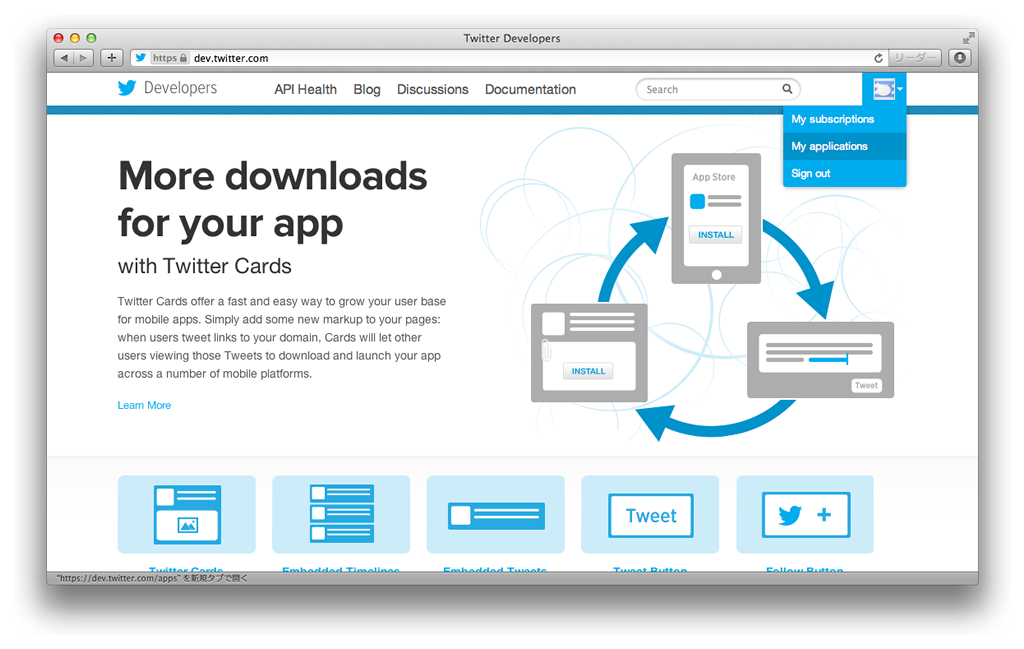Open the Discussions nav item
1024x649 pixels.
(432, 89)
